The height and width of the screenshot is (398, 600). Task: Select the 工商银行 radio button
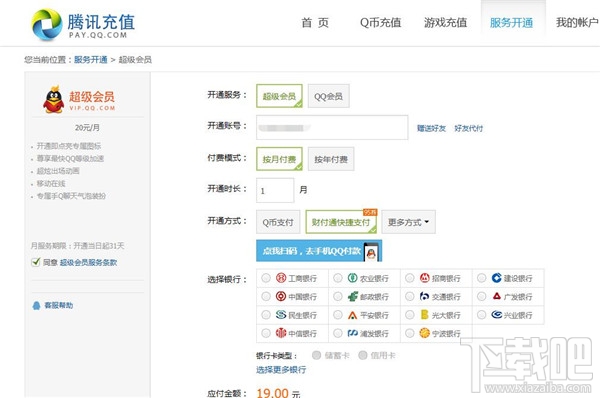266,278
